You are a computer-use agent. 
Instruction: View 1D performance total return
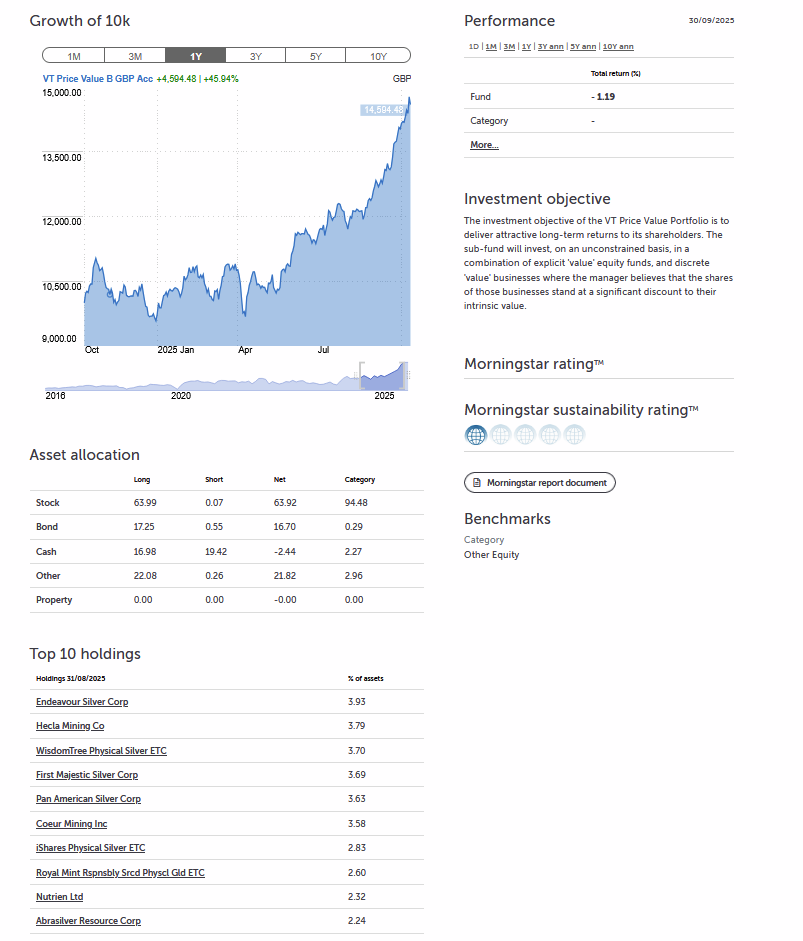(x=473, y=47)
